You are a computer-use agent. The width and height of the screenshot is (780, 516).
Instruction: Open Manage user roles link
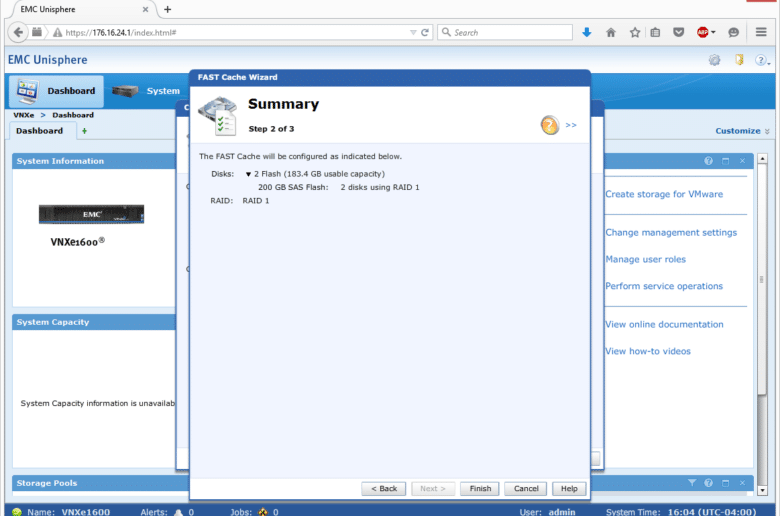point(646,259)
